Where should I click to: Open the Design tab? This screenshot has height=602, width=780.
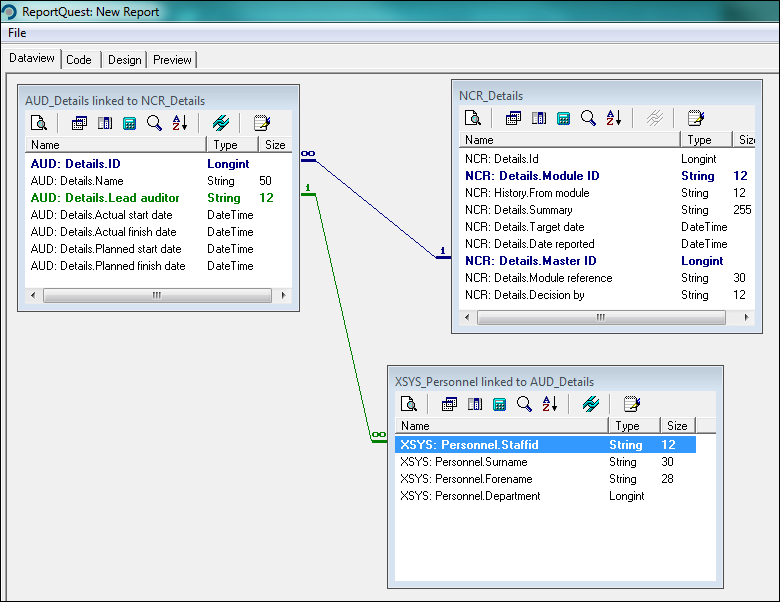point(125,60)
